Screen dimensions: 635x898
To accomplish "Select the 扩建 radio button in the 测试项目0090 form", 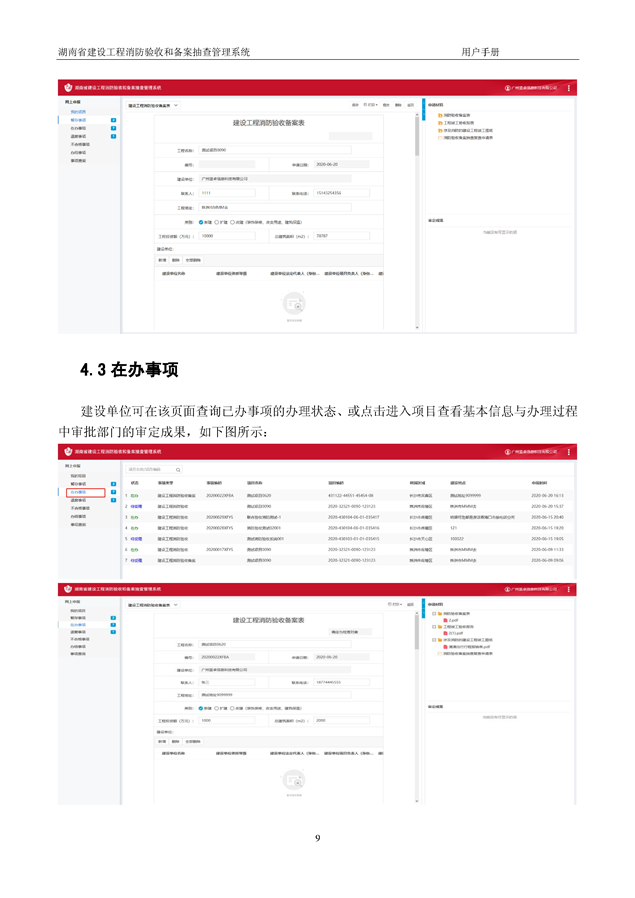I will point(218,222).
